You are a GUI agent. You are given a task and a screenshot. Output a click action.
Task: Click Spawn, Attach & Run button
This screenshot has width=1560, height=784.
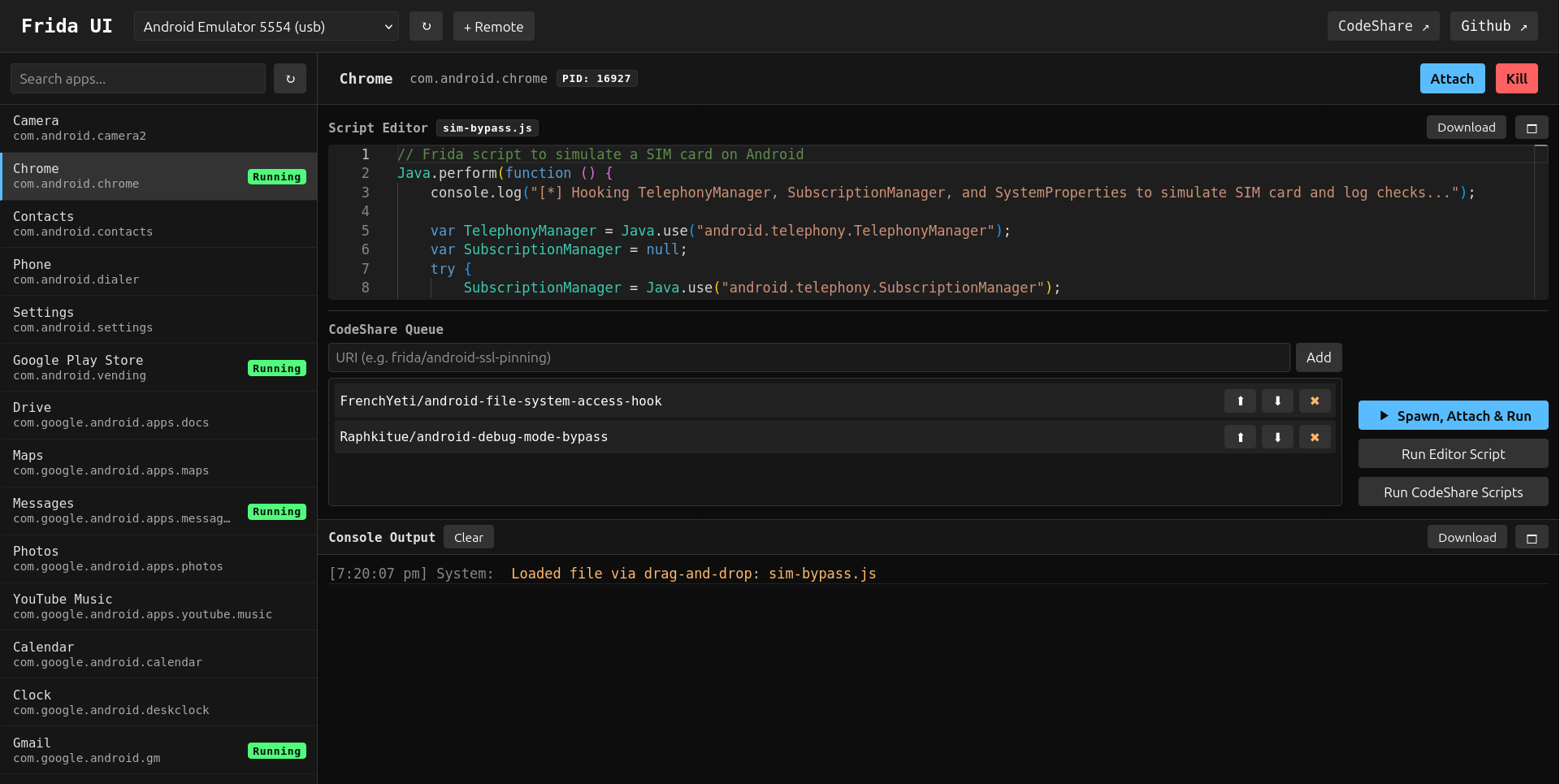point(1453,416)
